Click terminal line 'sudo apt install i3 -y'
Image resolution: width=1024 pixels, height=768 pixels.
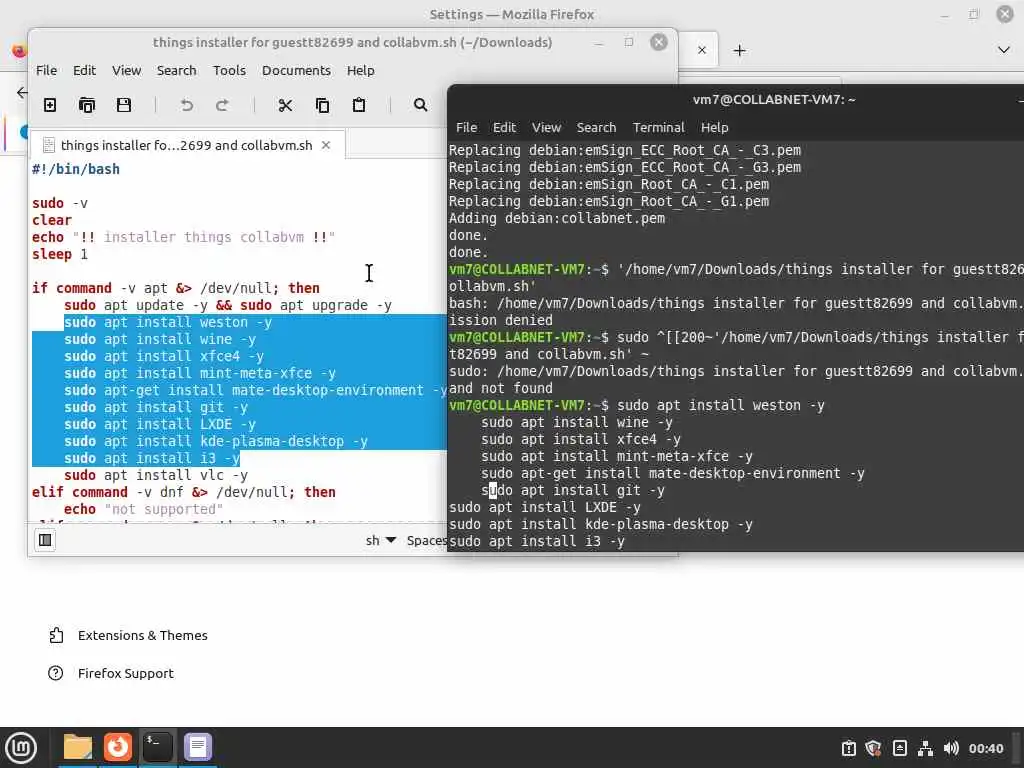[x=537, y=541]
